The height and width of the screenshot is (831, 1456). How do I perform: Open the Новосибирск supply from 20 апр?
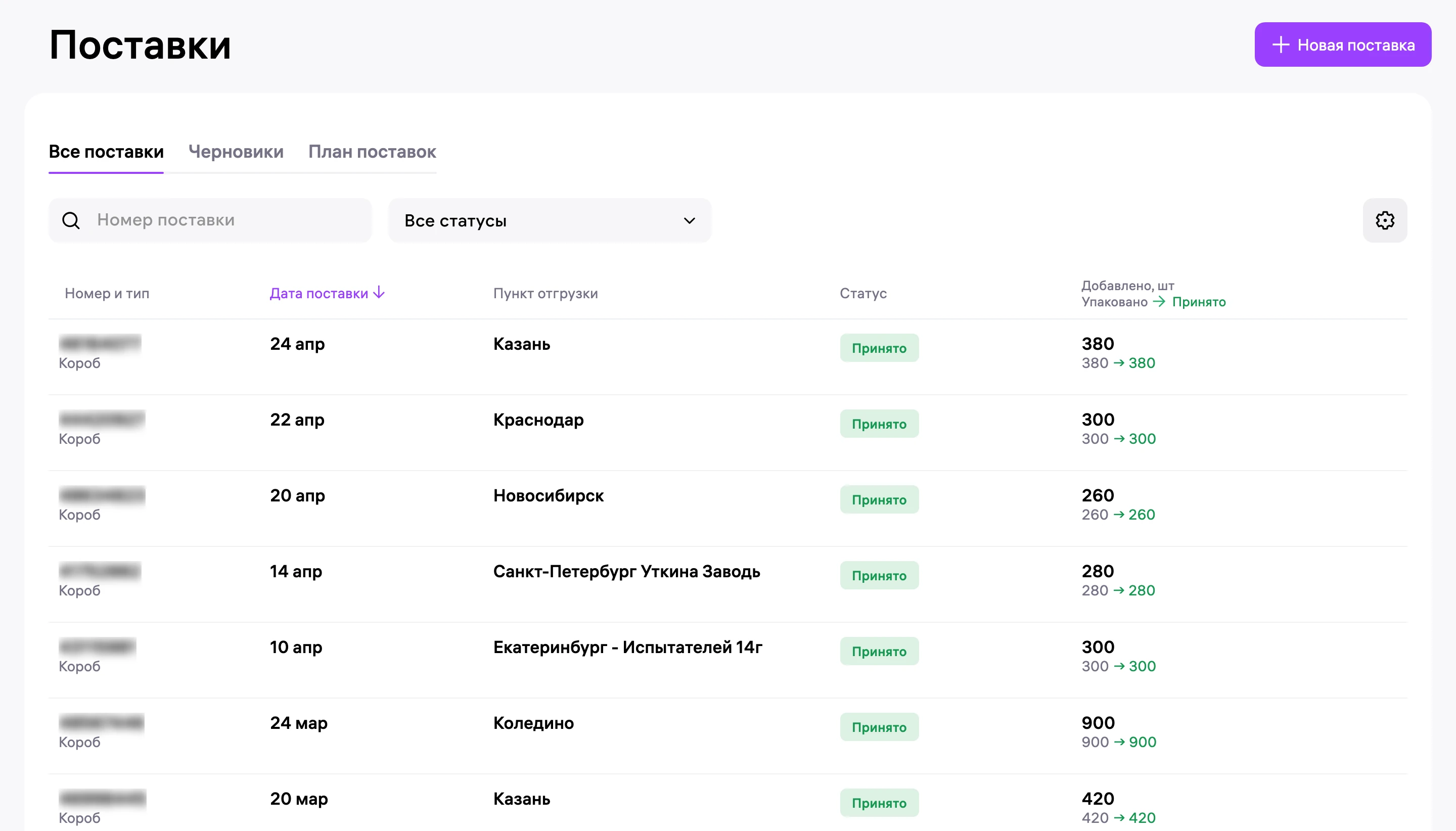(x=727, y=509)
